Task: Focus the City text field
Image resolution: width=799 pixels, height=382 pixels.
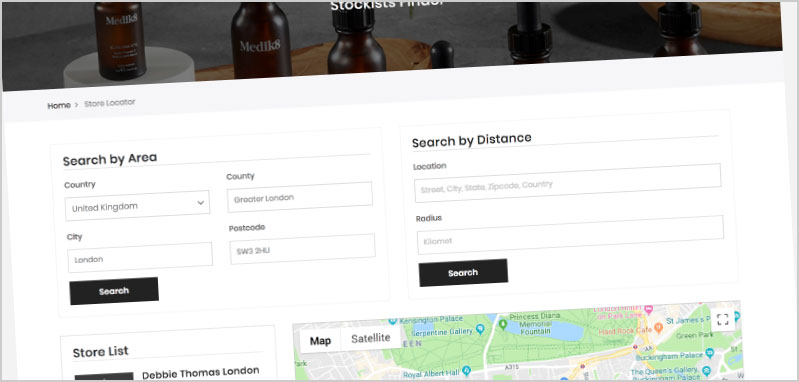Action: 140,257
